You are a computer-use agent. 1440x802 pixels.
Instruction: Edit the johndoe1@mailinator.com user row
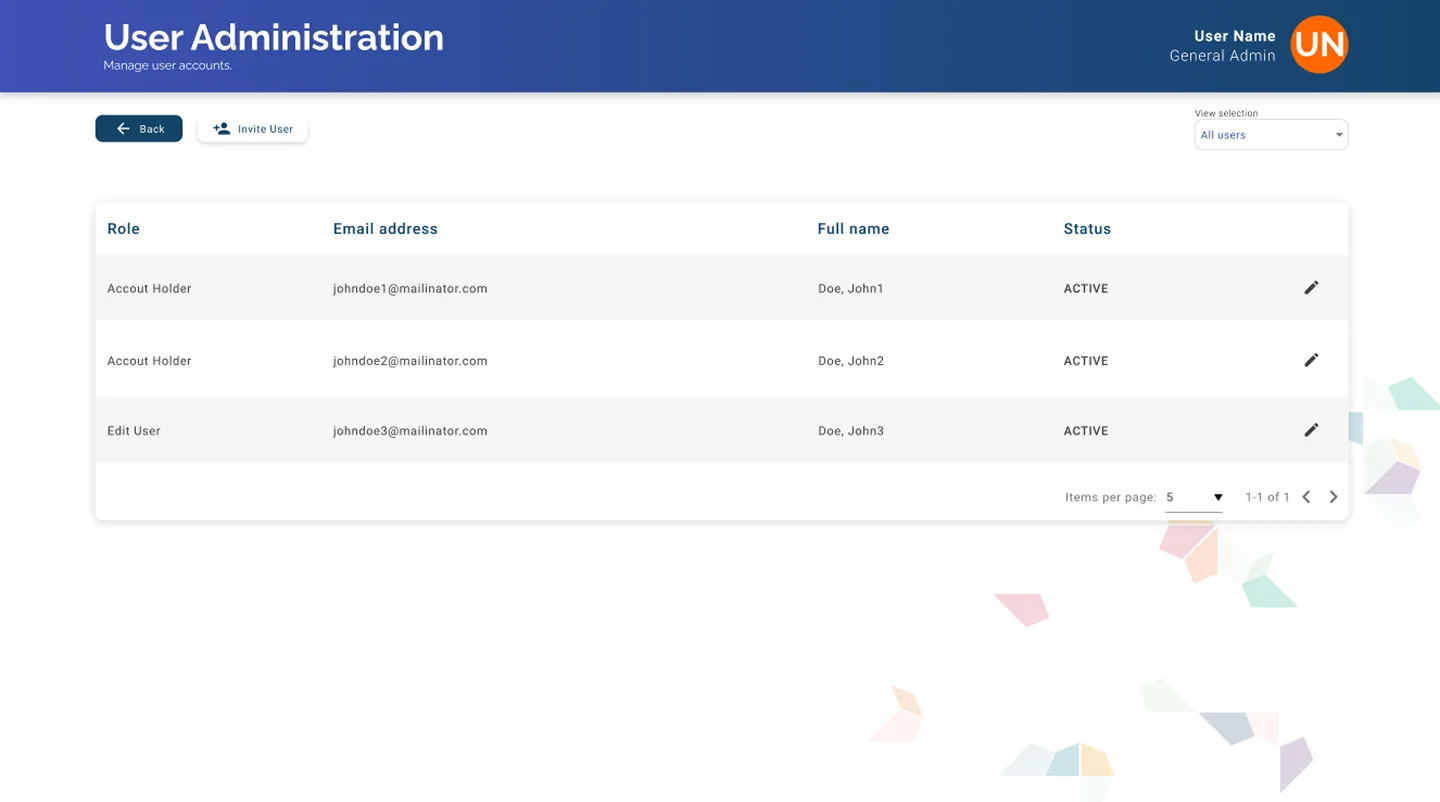(x=1311, y=288)
